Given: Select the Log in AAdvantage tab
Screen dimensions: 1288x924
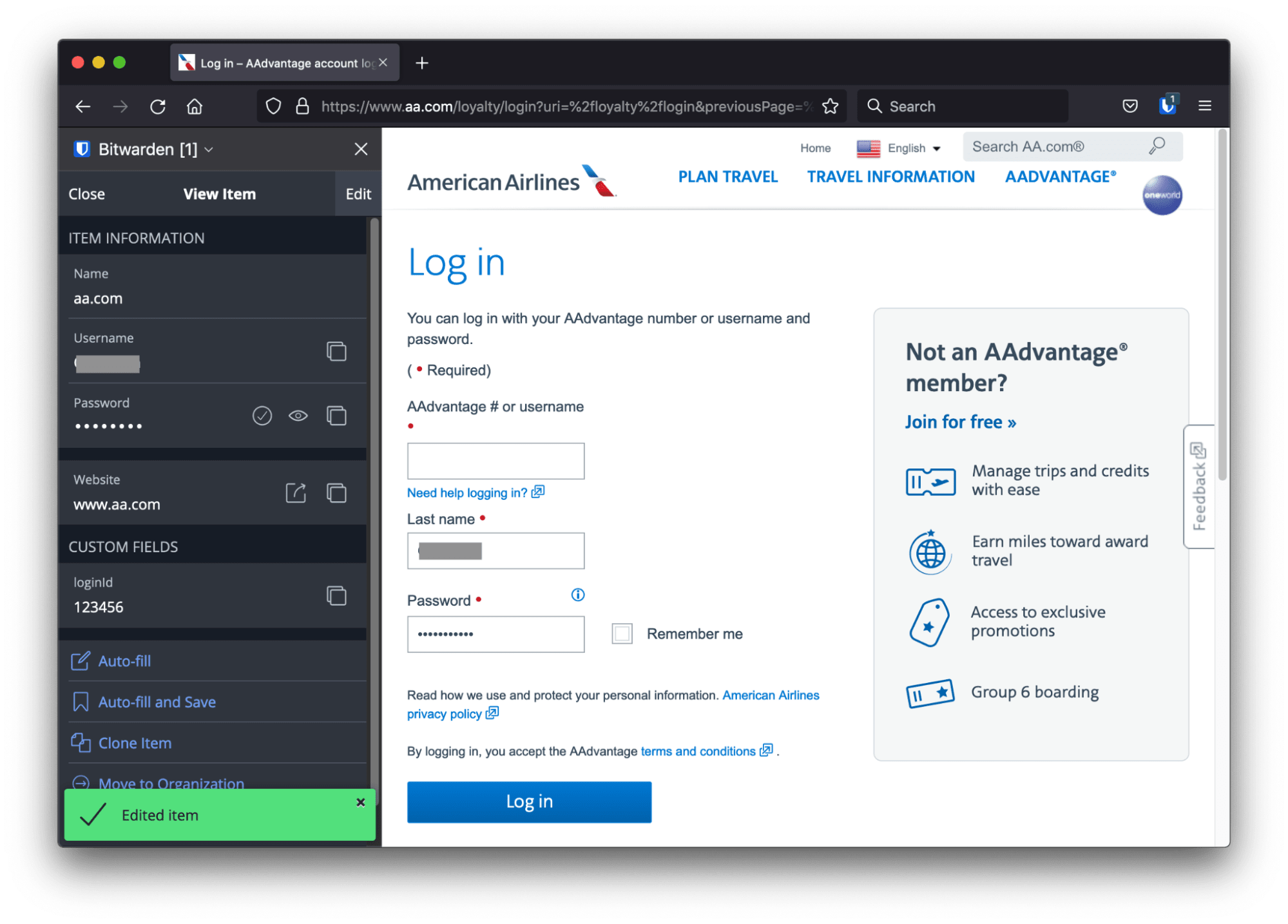Looking at the screenshot, I should 284,63.
